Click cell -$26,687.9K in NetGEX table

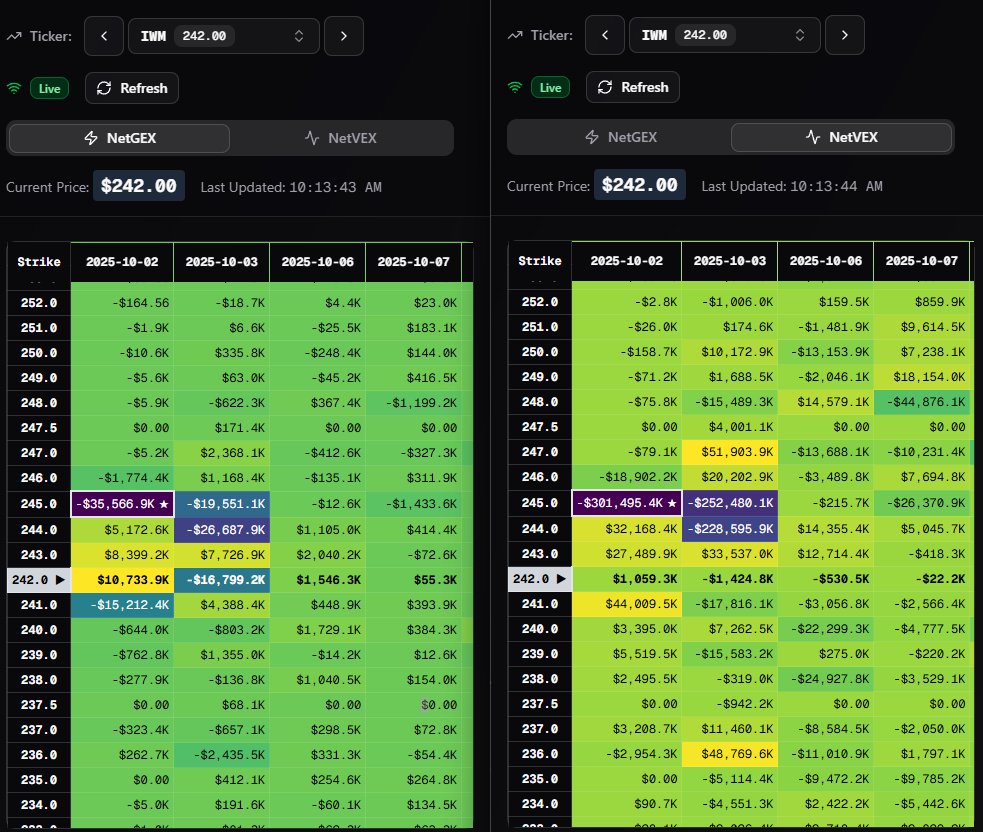tap(222, 530)
